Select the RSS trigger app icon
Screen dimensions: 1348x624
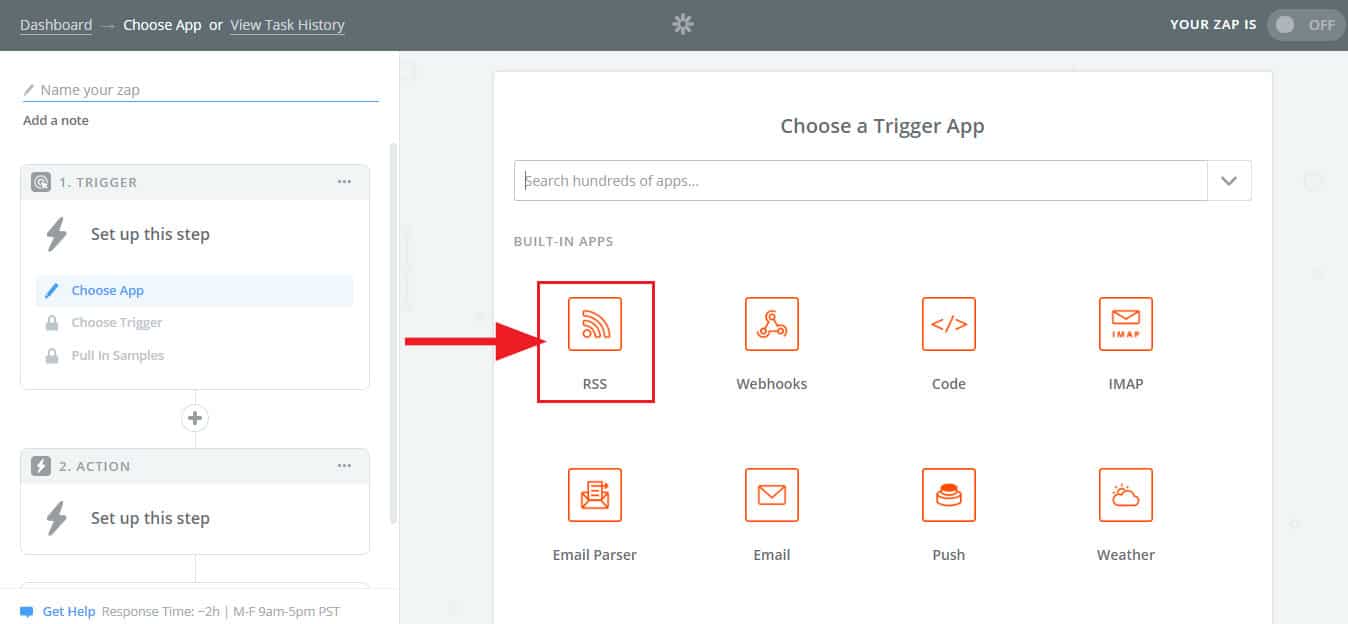tap(595, 324)
